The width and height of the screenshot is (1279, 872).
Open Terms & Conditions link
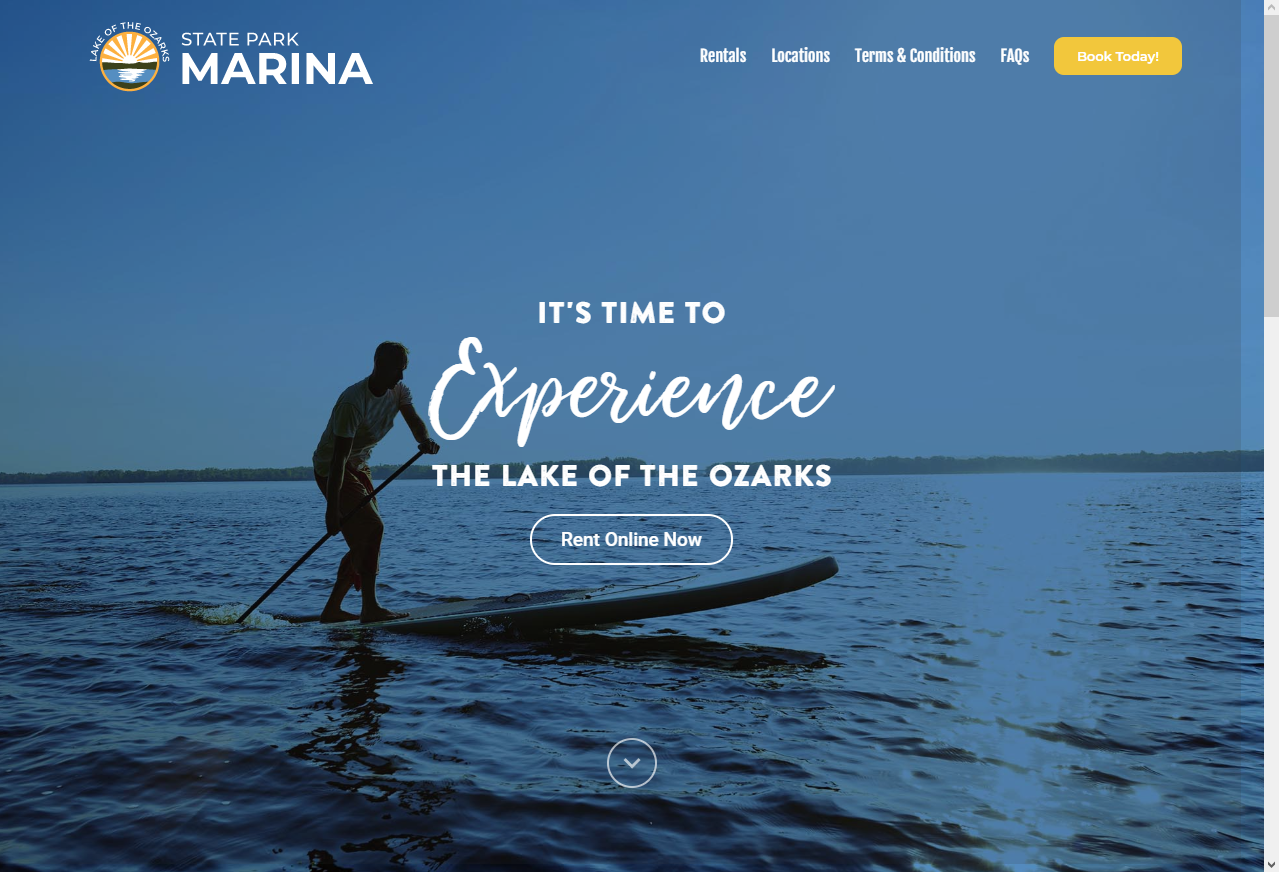(x=915, y=56)
